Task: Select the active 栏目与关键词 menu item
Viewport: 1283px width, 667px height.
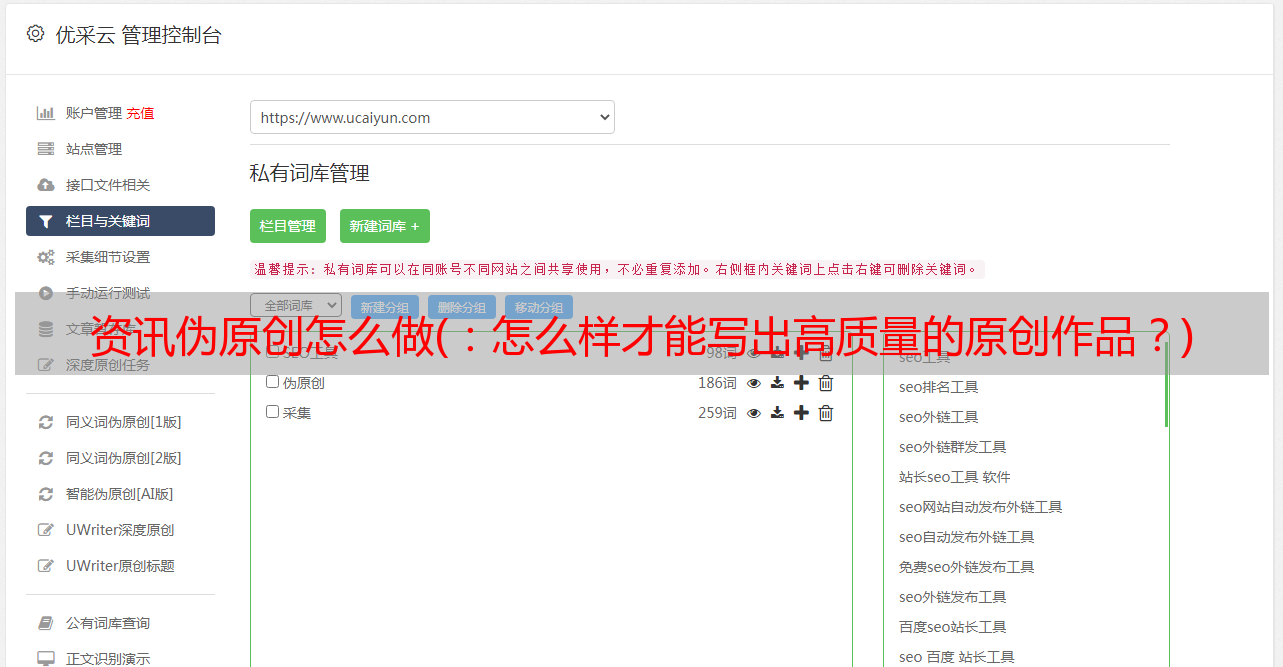Action: (120, 221)
